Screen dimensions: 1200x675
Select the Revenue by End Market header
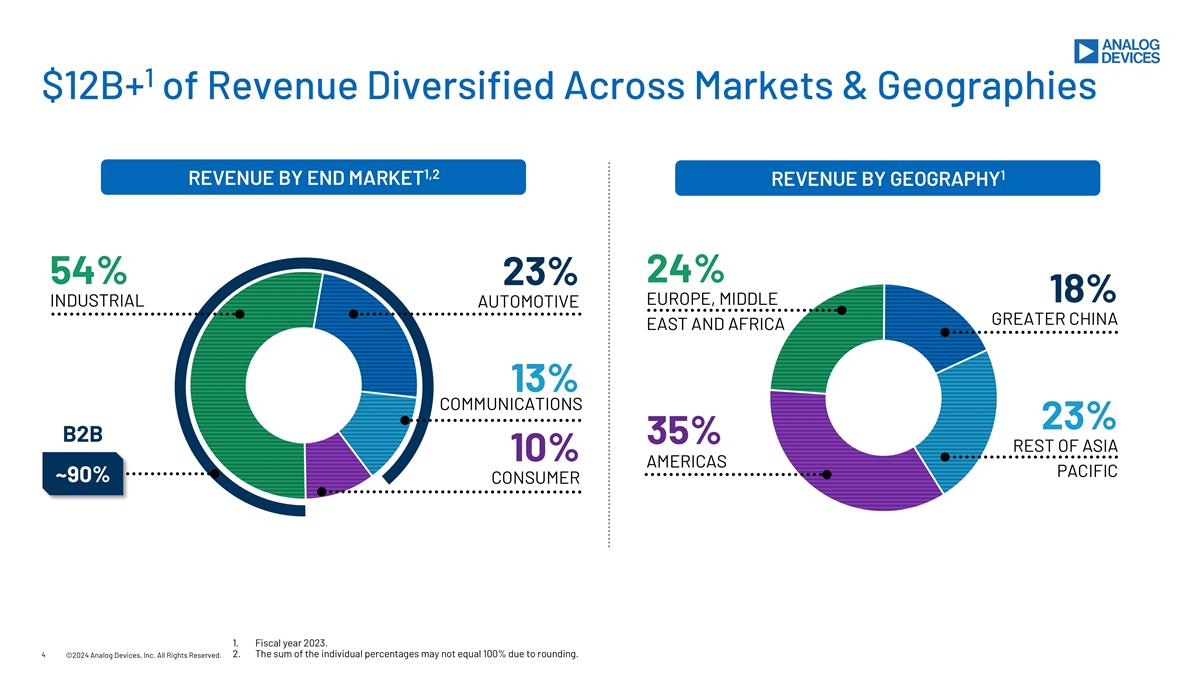click(x=314, y=178)
